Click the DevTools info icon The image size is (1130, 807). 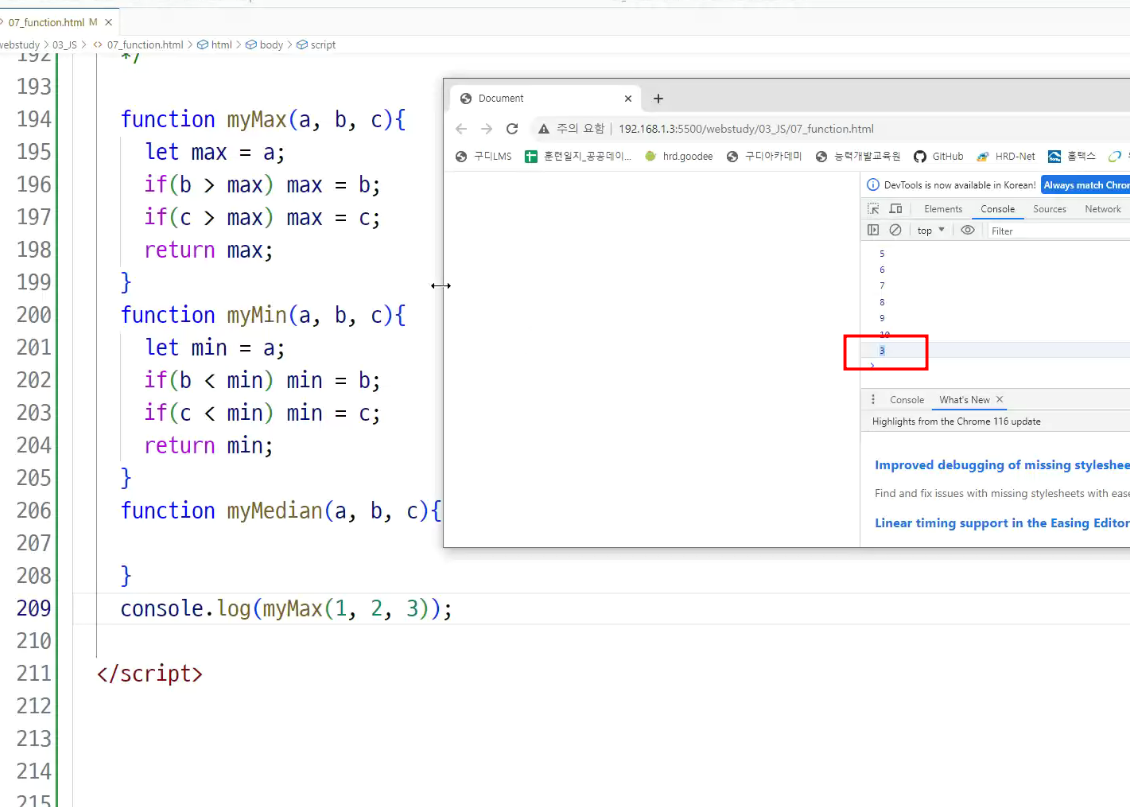pos(873,185)
